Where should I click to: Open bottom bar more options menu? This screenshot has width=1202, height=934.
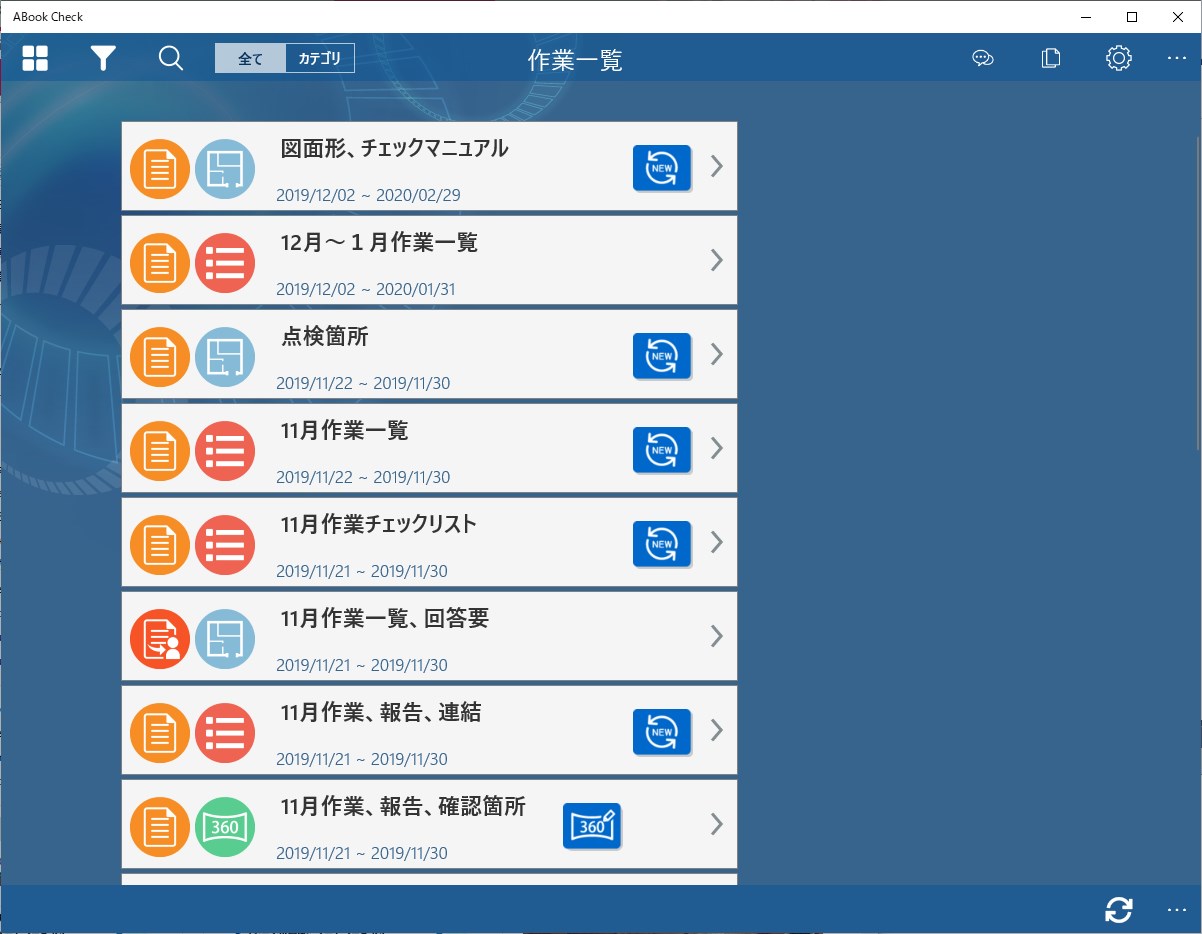coord(1177,910)
